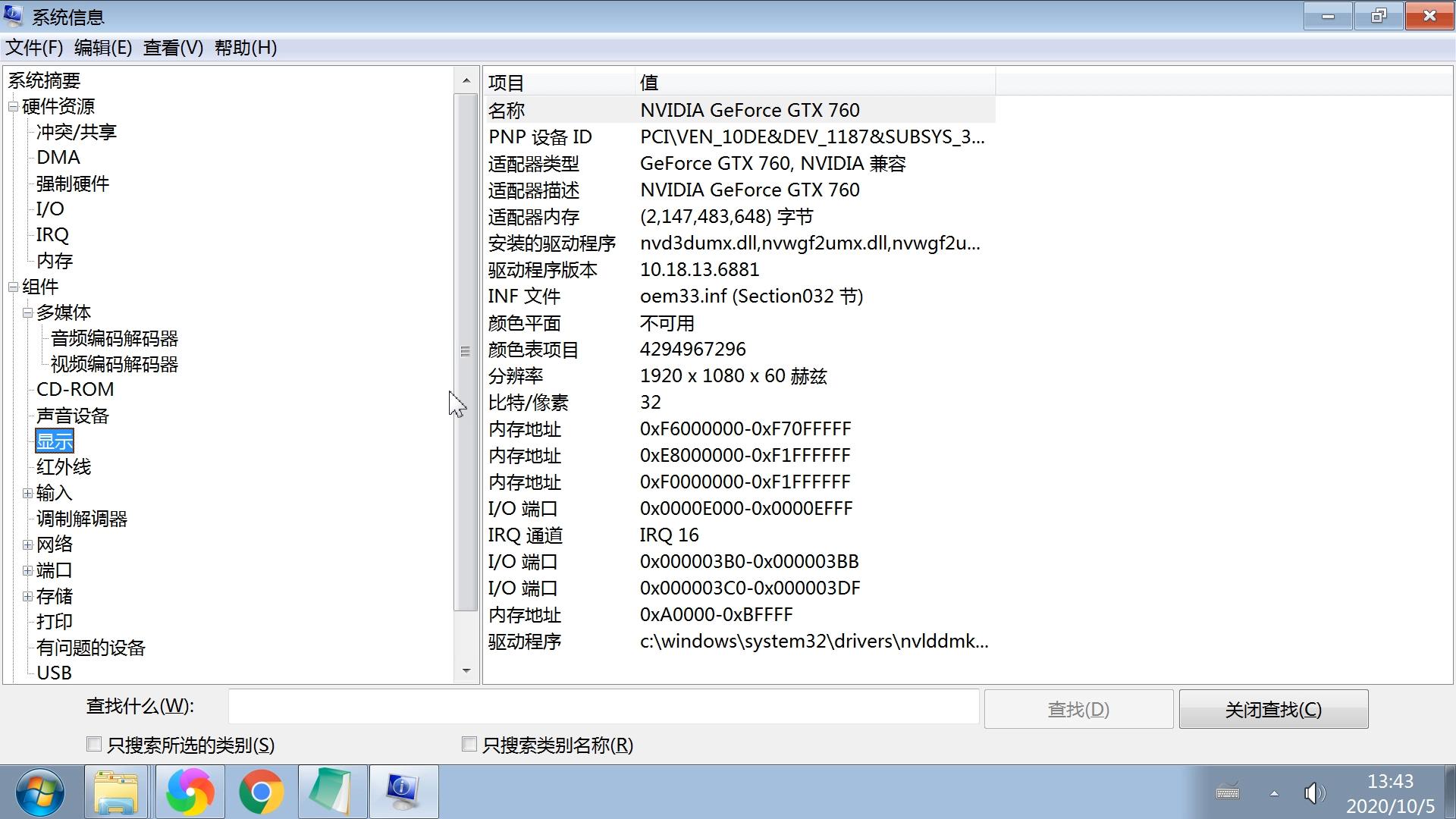Viewport: 1456px width, 819px height.
Task: Click the tree scrollbar down arrow
Action: (x=466, y=671)
